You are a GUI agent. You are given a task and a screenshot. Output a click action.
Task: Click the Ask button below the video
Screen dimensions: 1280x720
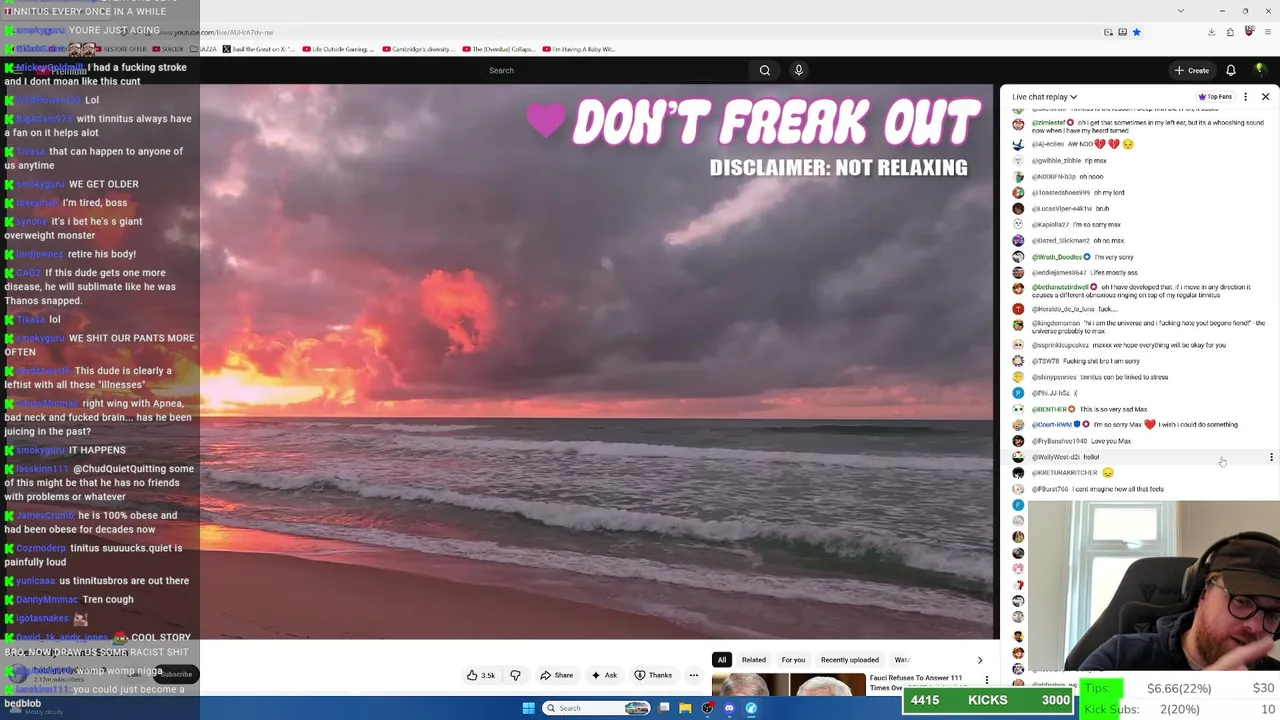pos(604,675)
